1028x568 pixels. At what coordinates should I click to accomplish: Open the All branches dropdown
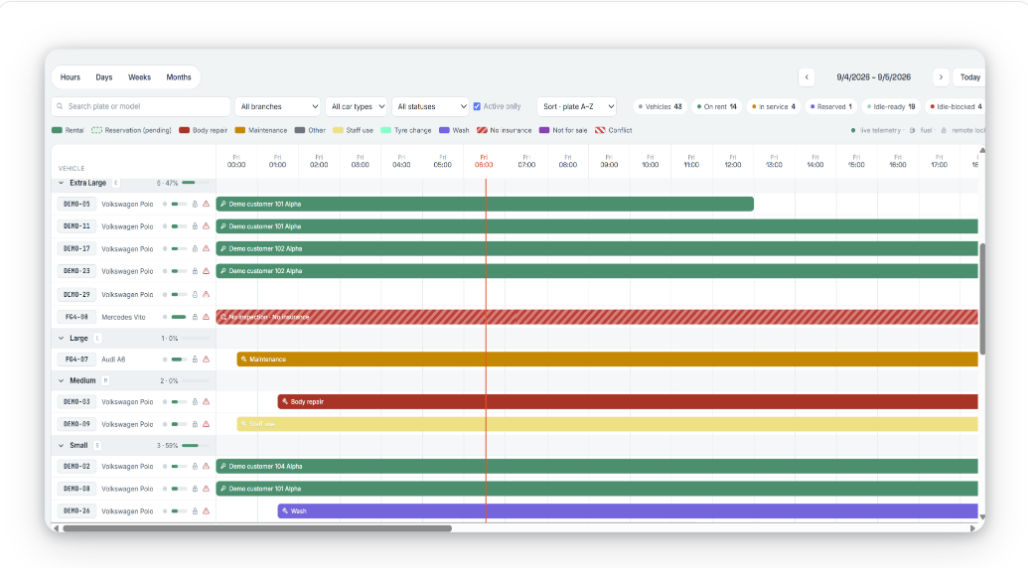coord(278,106)
